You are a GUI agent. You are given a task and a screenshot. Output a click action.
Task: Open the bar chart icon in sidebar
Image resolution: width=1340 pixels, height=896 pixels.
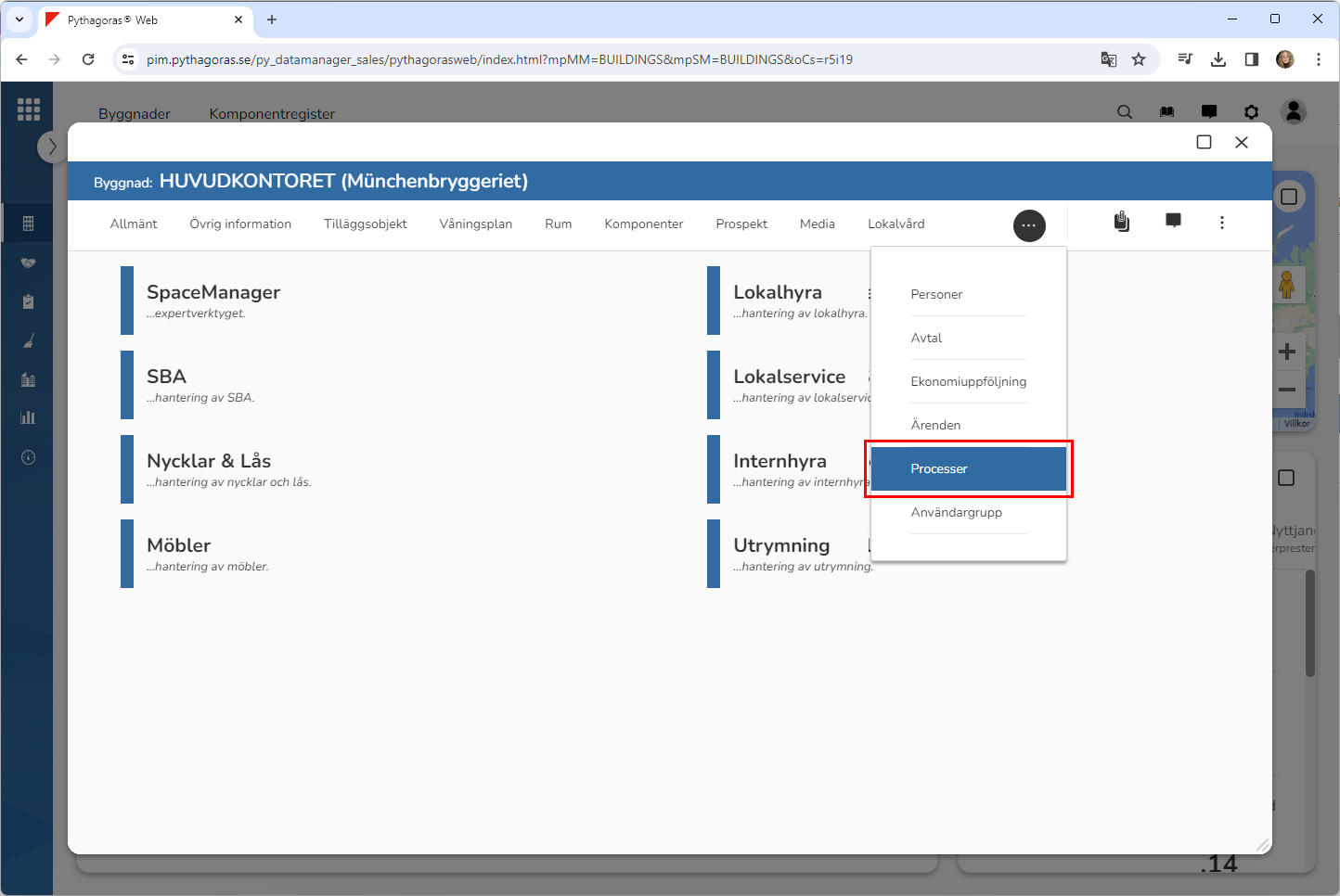tap(28, 417)
